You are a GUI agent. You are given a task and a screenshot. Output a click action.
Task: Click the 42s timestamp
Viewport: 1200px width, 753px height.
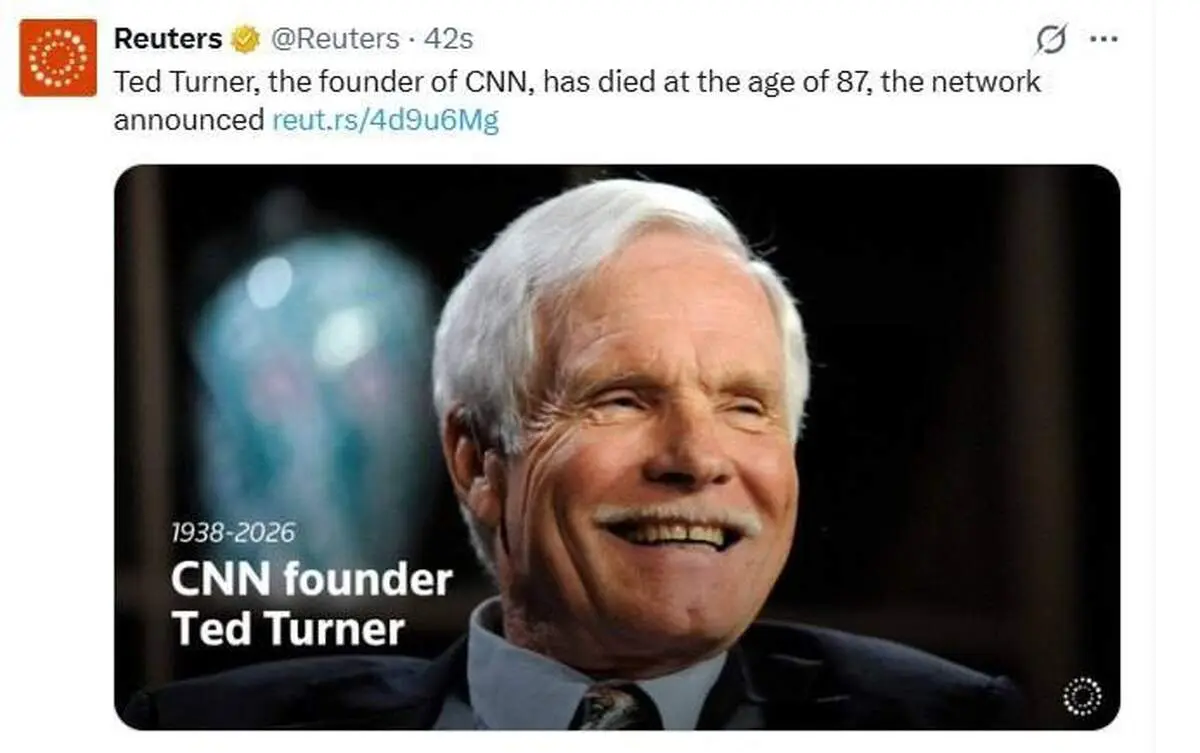click(x=448, y=39)
